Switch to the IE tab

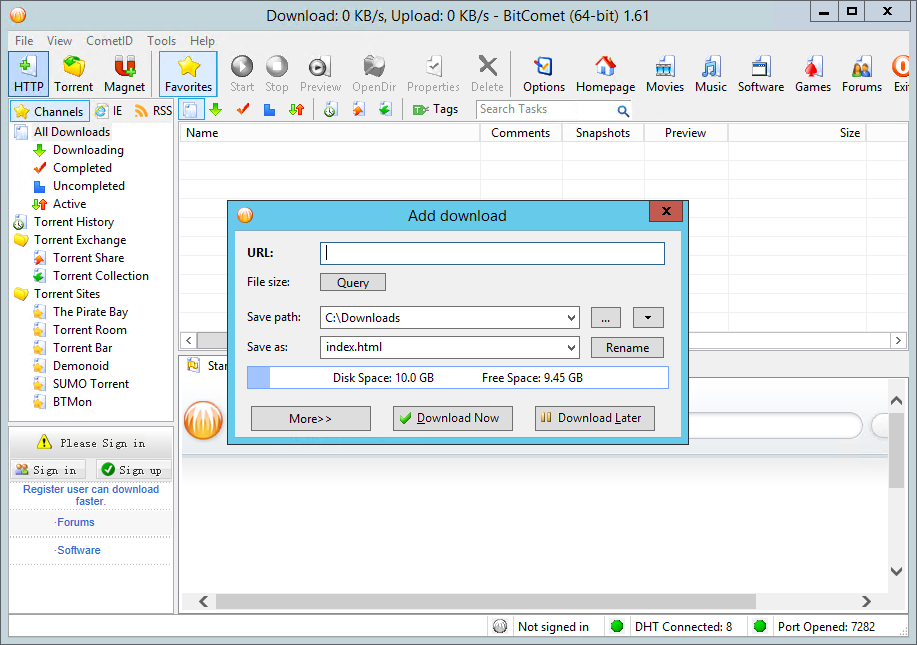pos(109,111)
